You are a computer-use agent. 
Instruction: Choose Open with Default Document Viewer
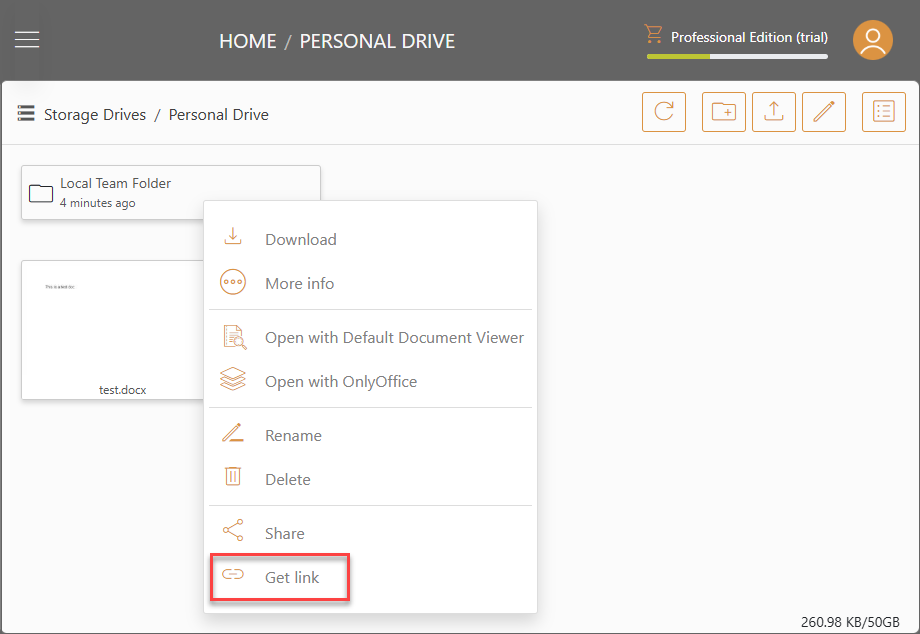(x=370, y=338)
